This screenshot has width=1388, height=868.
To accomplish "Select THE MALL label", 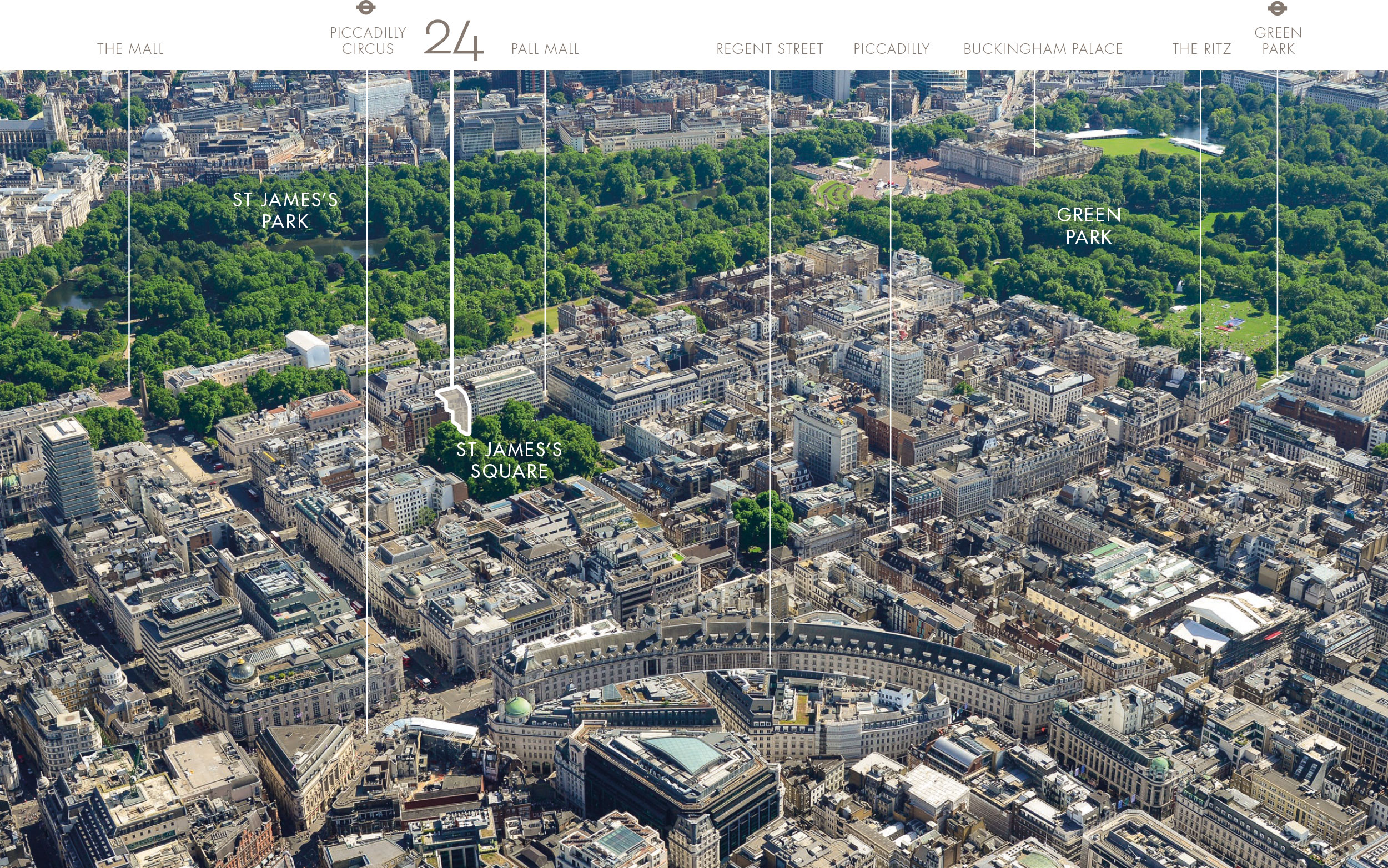I will pos(130,49).
